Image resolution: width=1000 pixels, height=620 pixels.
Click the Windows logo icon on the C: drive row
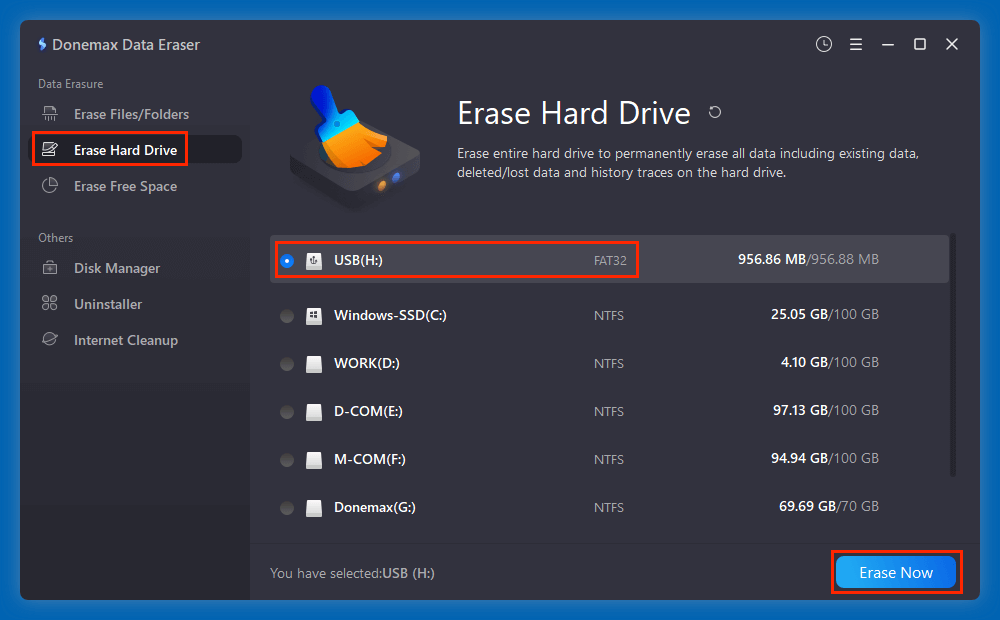314,315
